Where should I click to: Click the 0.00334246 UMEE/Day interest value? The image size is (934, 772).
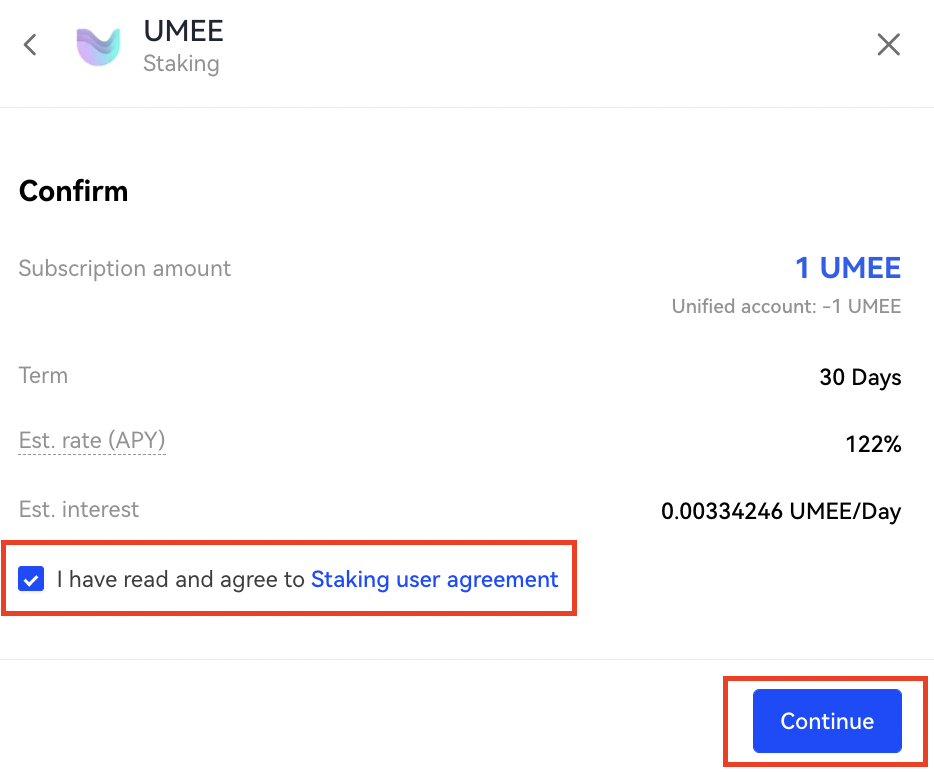click(x=781, y=511)
